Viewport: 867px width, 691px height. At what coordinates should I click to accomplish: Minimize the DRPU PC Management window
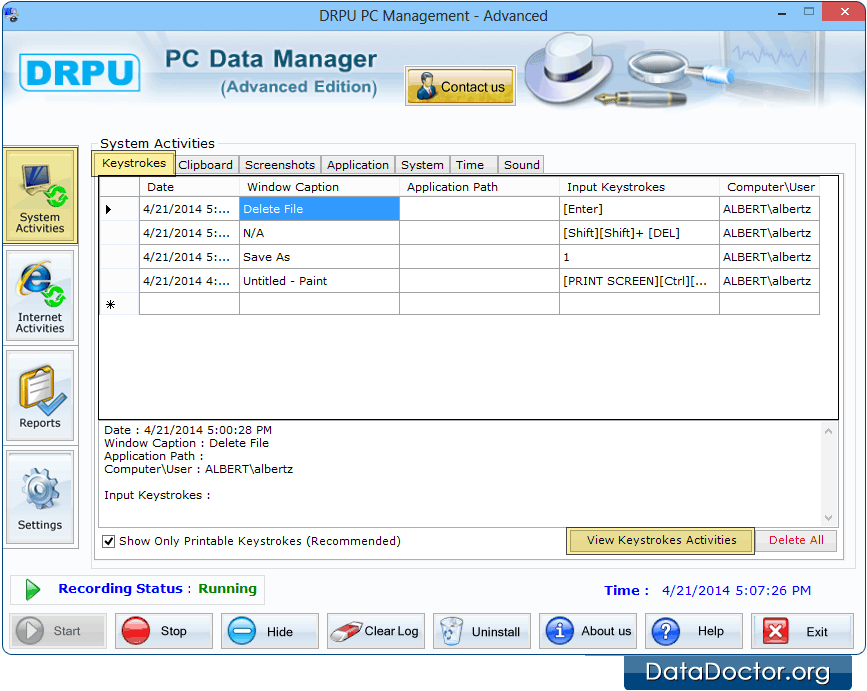tap(782, 13)
